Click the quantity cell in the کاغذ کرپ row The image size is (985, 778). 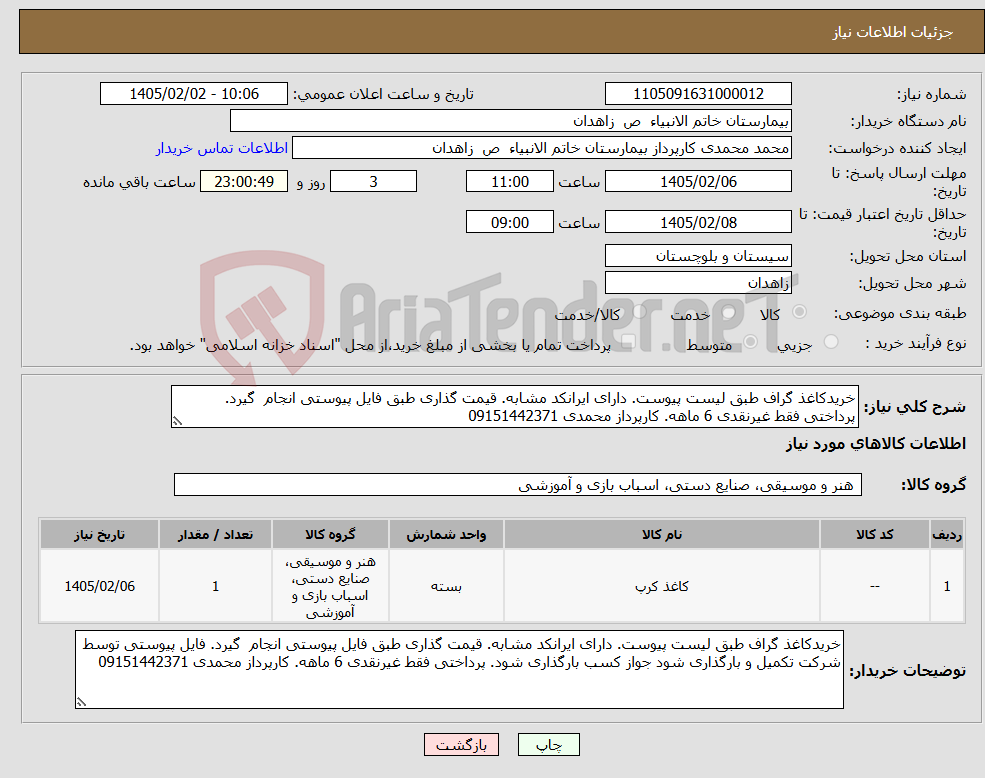click(215, 586)
